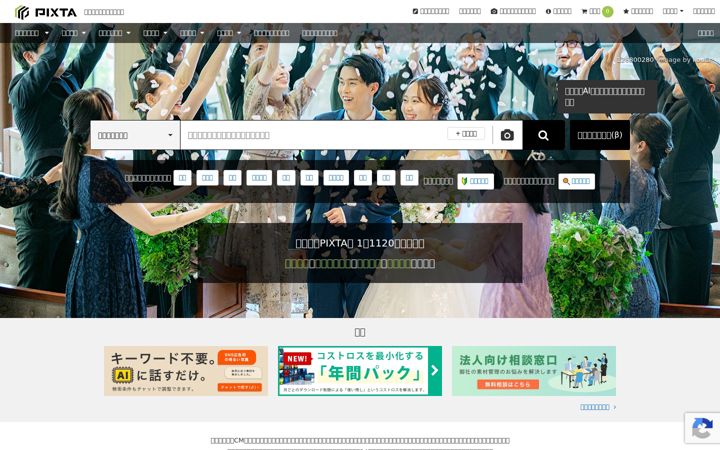Screen dimensions: 720x450
Task: Click the reCAPTCHA badge
Action: [x=702, y=428]
